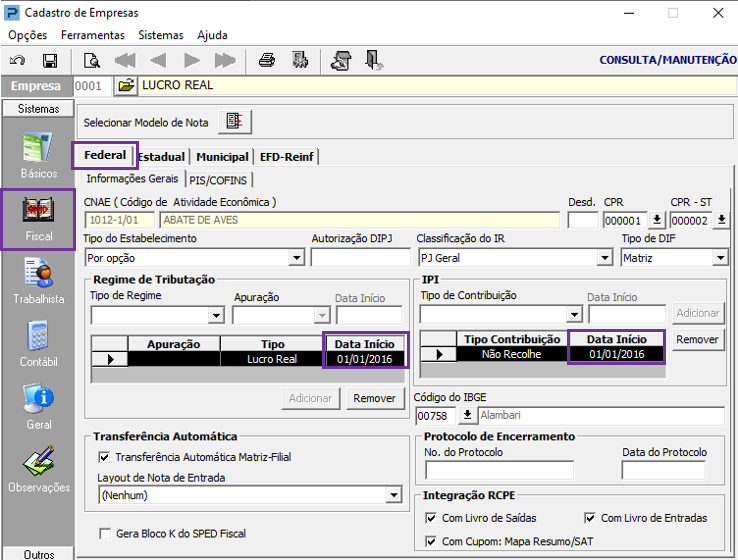Select the Não Recolhe table row
This screenshot has width=738, height=560.
click(x=542, y=354)
